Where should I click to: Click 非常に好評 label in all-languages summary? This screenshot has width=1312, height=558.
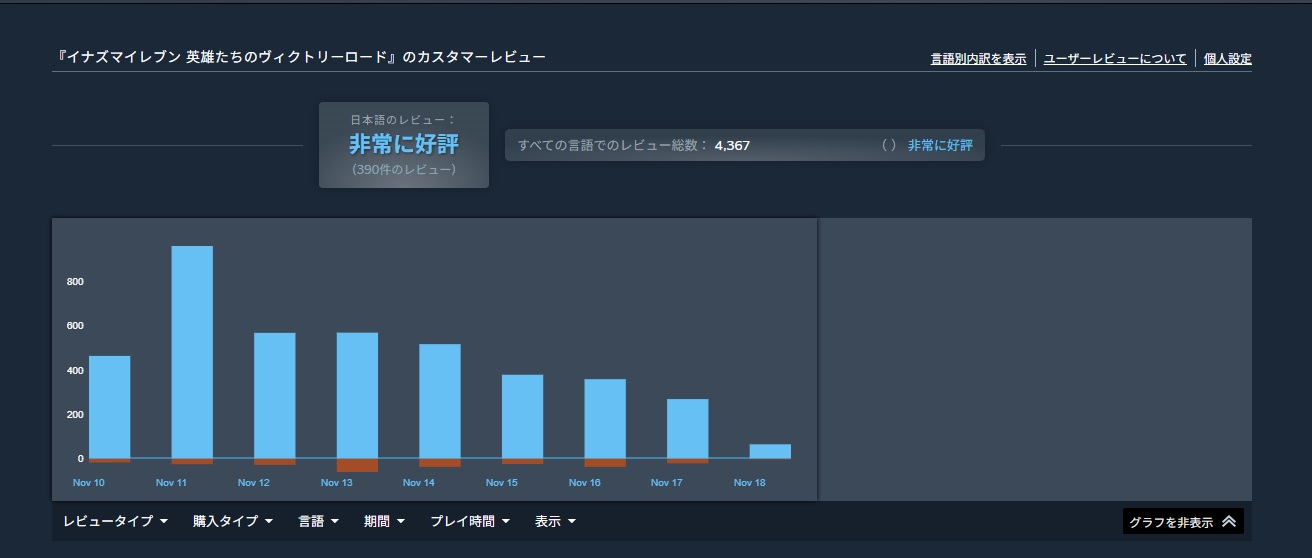[x=940, y=145]
